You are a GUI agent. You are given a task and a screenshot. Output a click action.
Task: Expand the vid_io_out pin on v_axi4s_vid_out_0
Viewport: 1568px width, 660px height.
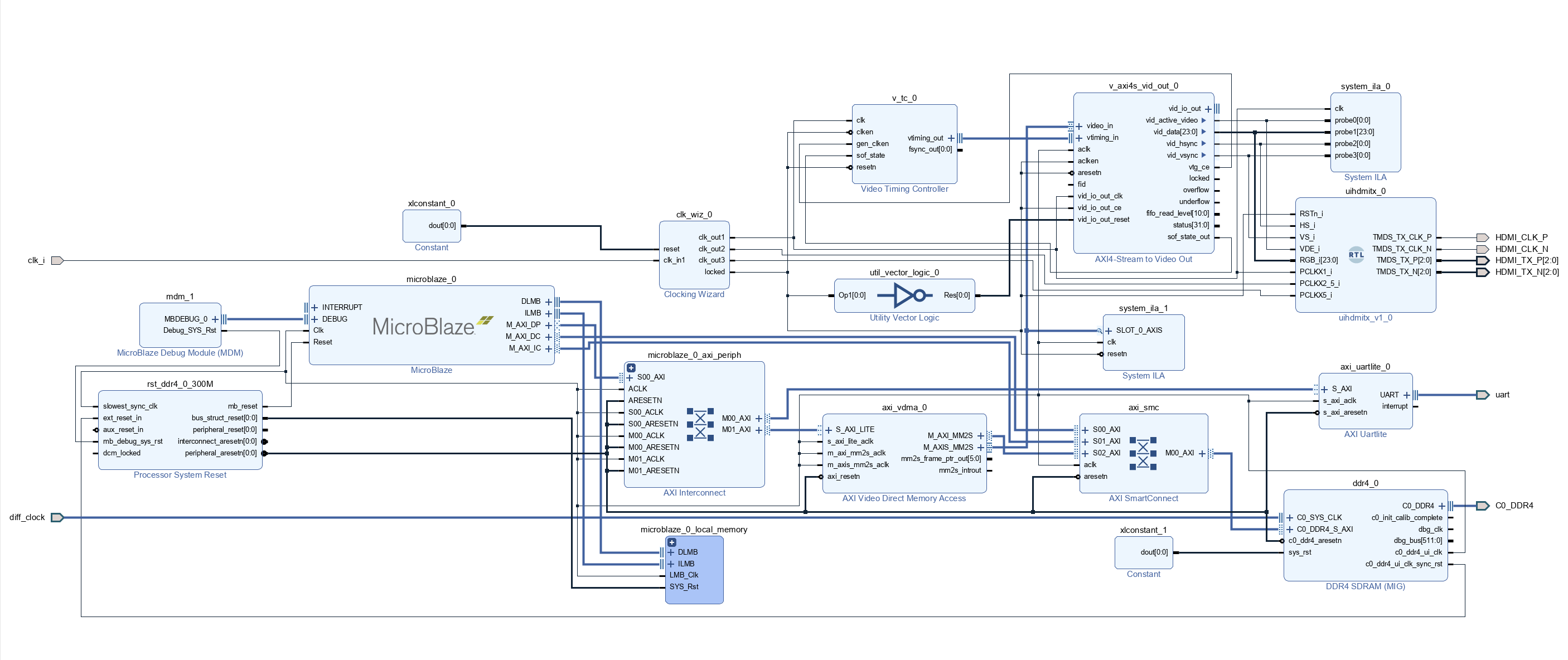click(1208, 108)
